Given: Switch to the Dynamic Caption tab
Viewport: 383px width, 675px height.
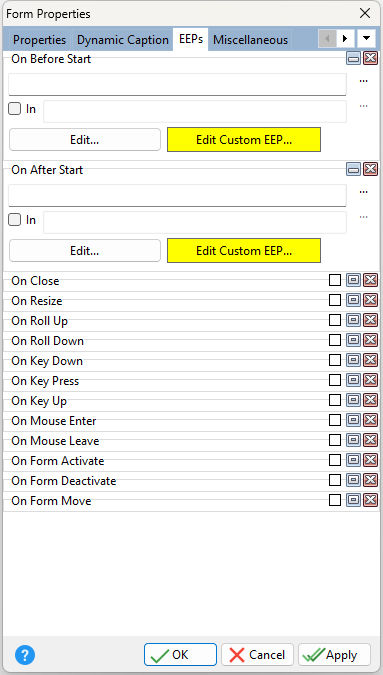Looking at the screenshot, I should (123, 40).
